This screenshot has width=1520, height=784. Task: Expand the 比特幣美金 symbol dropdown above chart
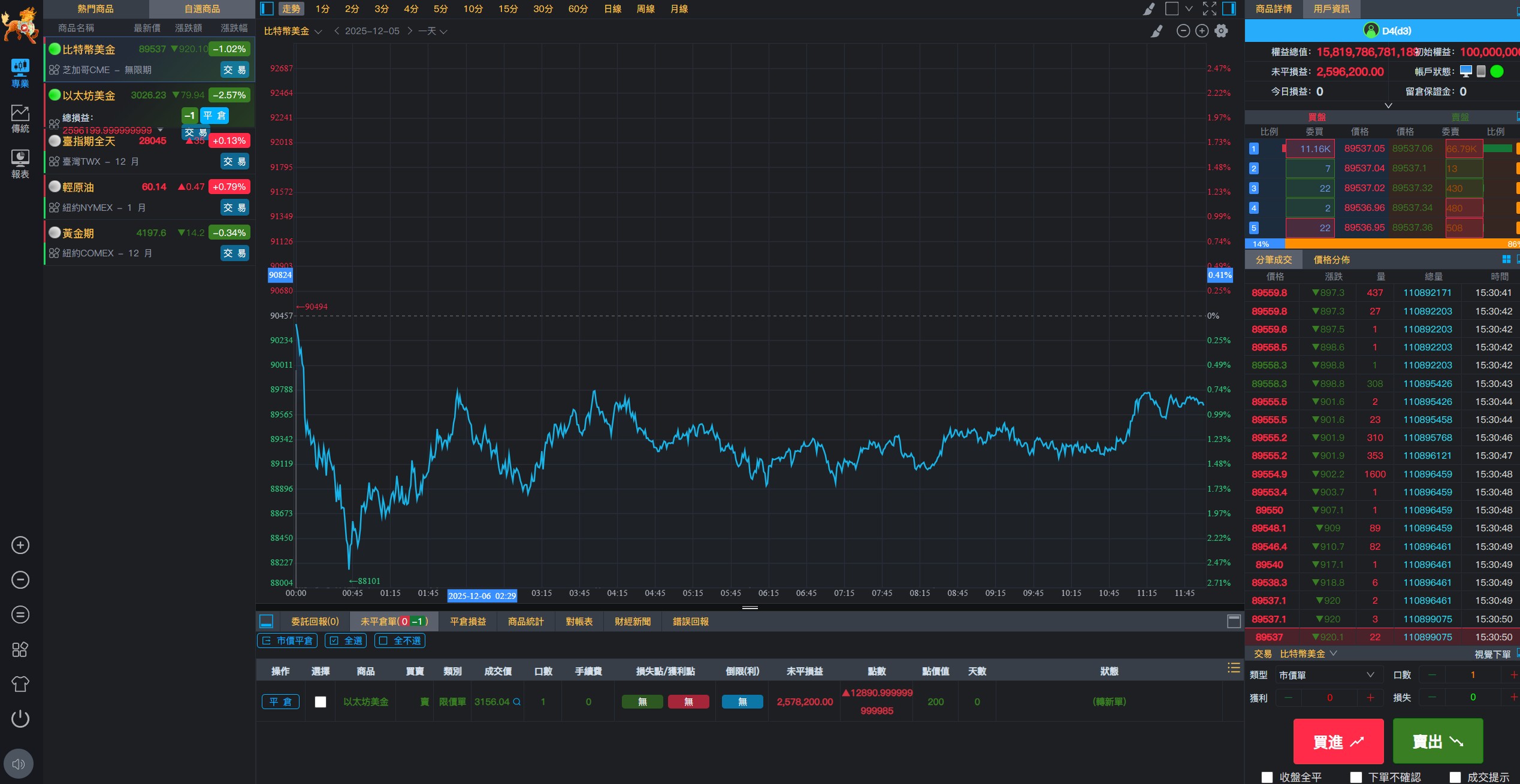293,31
